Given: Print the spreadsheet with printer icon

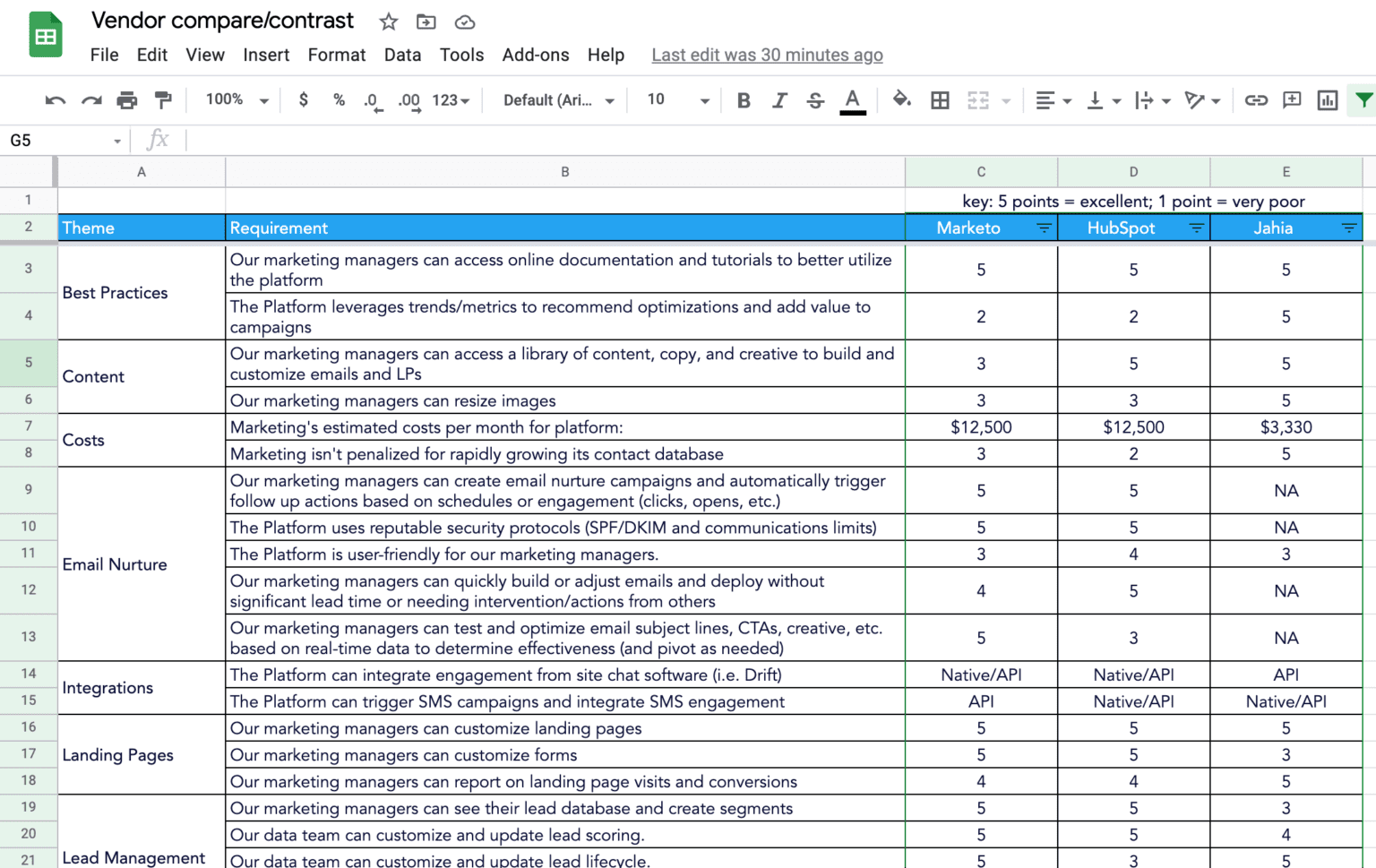Looking at the screenshot, I should tap(127, 100).
